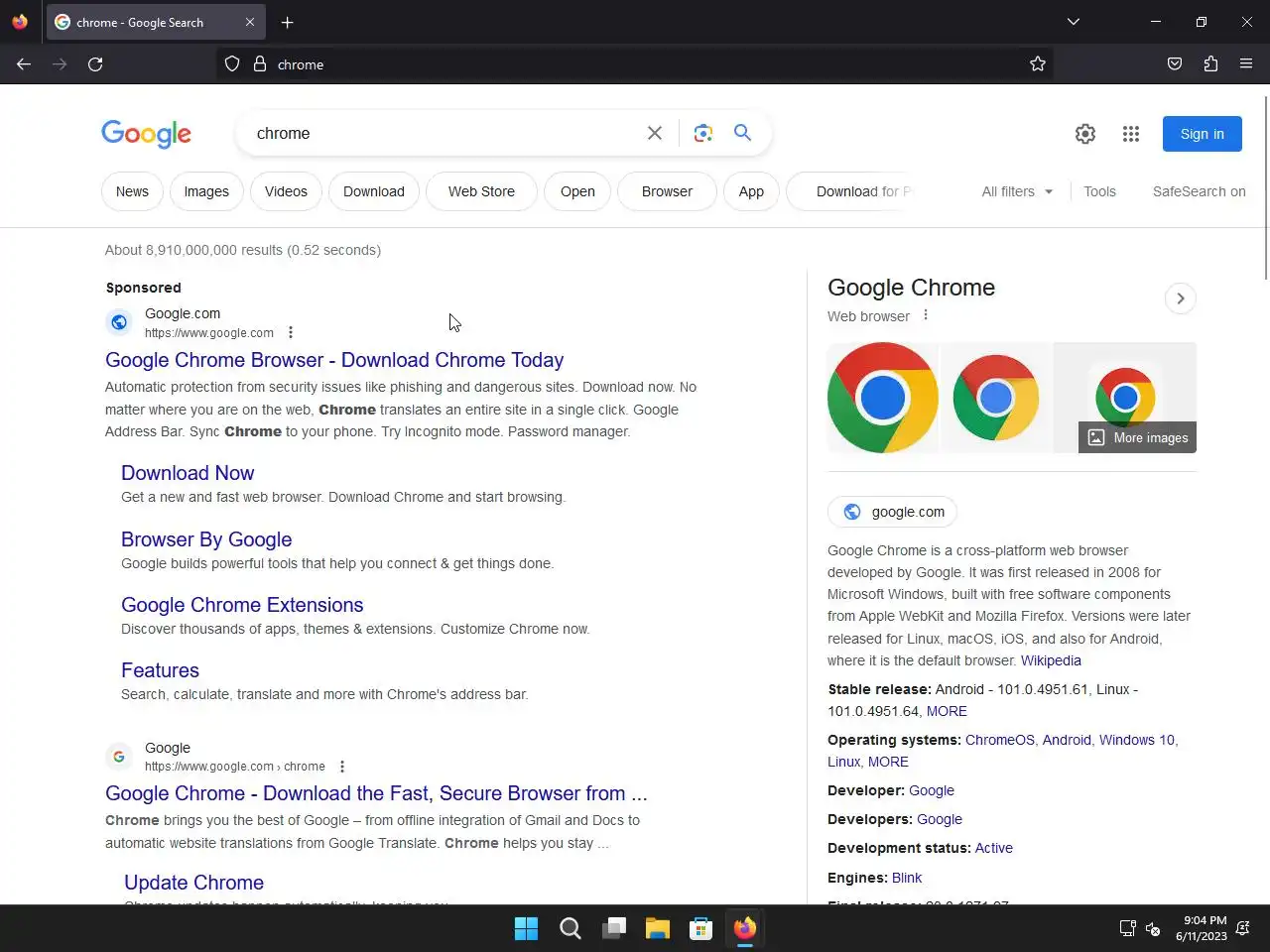
Task: Open the Features sitelink
Action: click(x=160, y=670)
